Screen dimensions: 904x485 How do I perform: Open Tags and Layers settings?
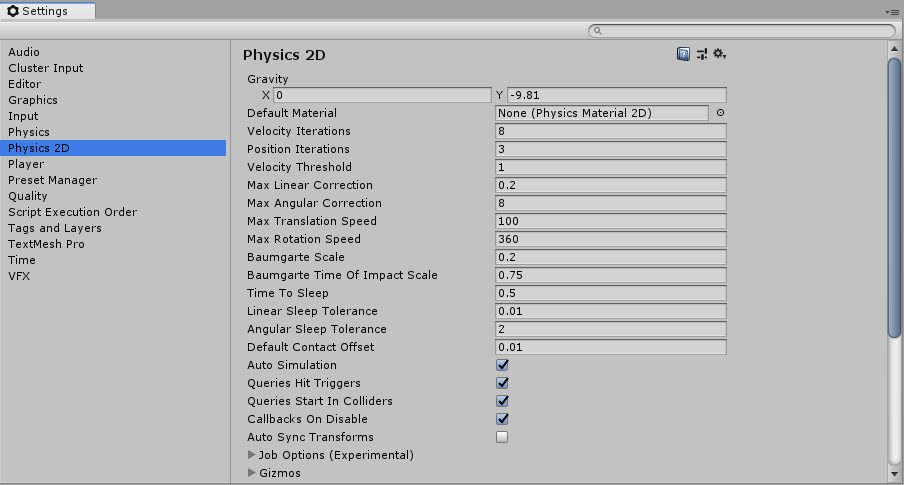[113, 228]
